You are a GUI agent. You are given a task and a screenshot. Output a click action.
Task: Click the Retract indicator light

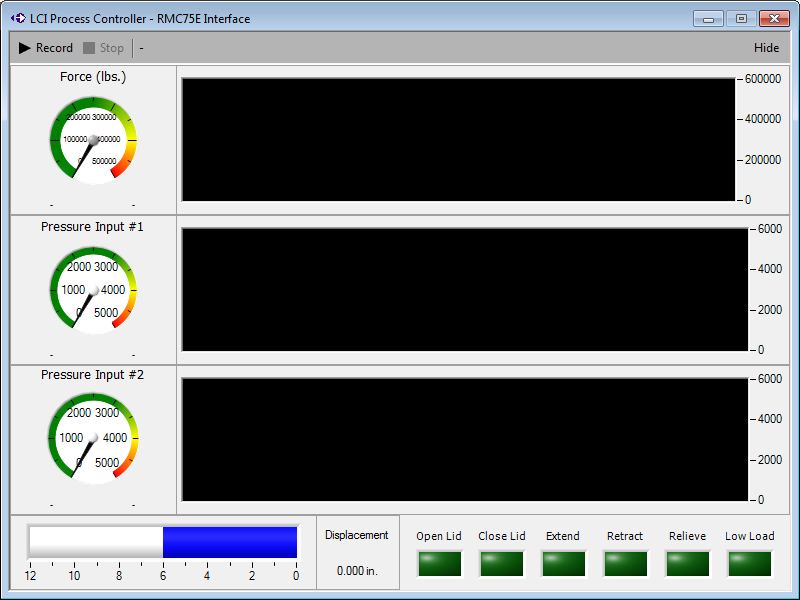point(625,563)
